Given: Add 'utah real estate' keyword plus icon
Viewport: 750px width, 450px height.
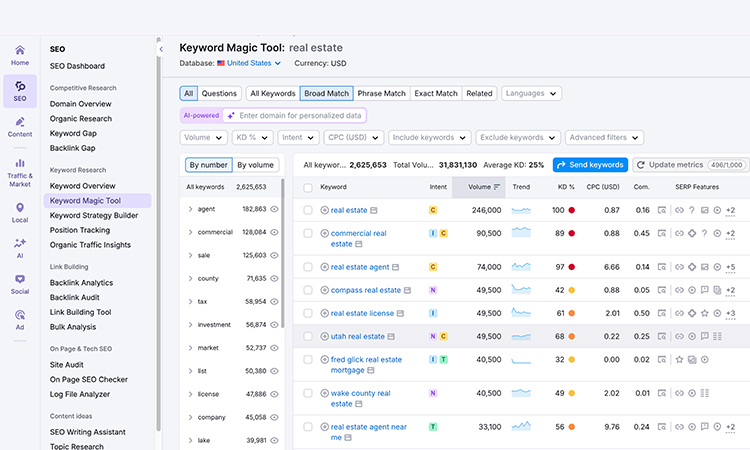Looking at the screenshot, I should click(324, 336).
